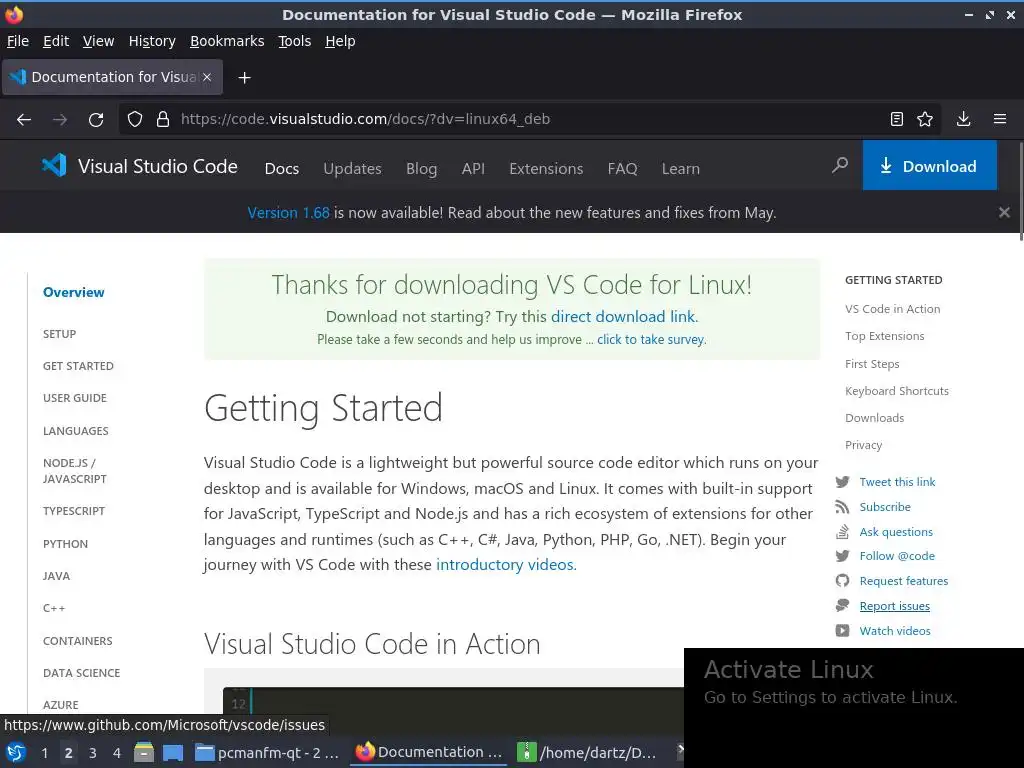The width and height of the screenshot is (1024, 768).
Task: Open the History menu
Action: (152, 41)
